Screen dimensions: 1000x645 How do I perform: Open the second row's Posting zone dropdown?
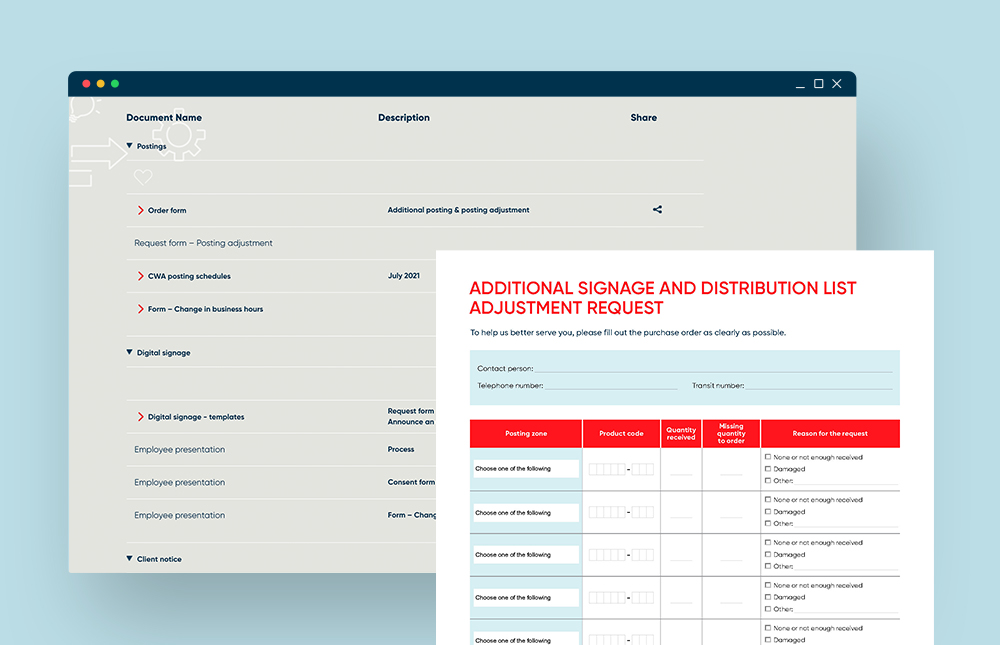[526, 513]
